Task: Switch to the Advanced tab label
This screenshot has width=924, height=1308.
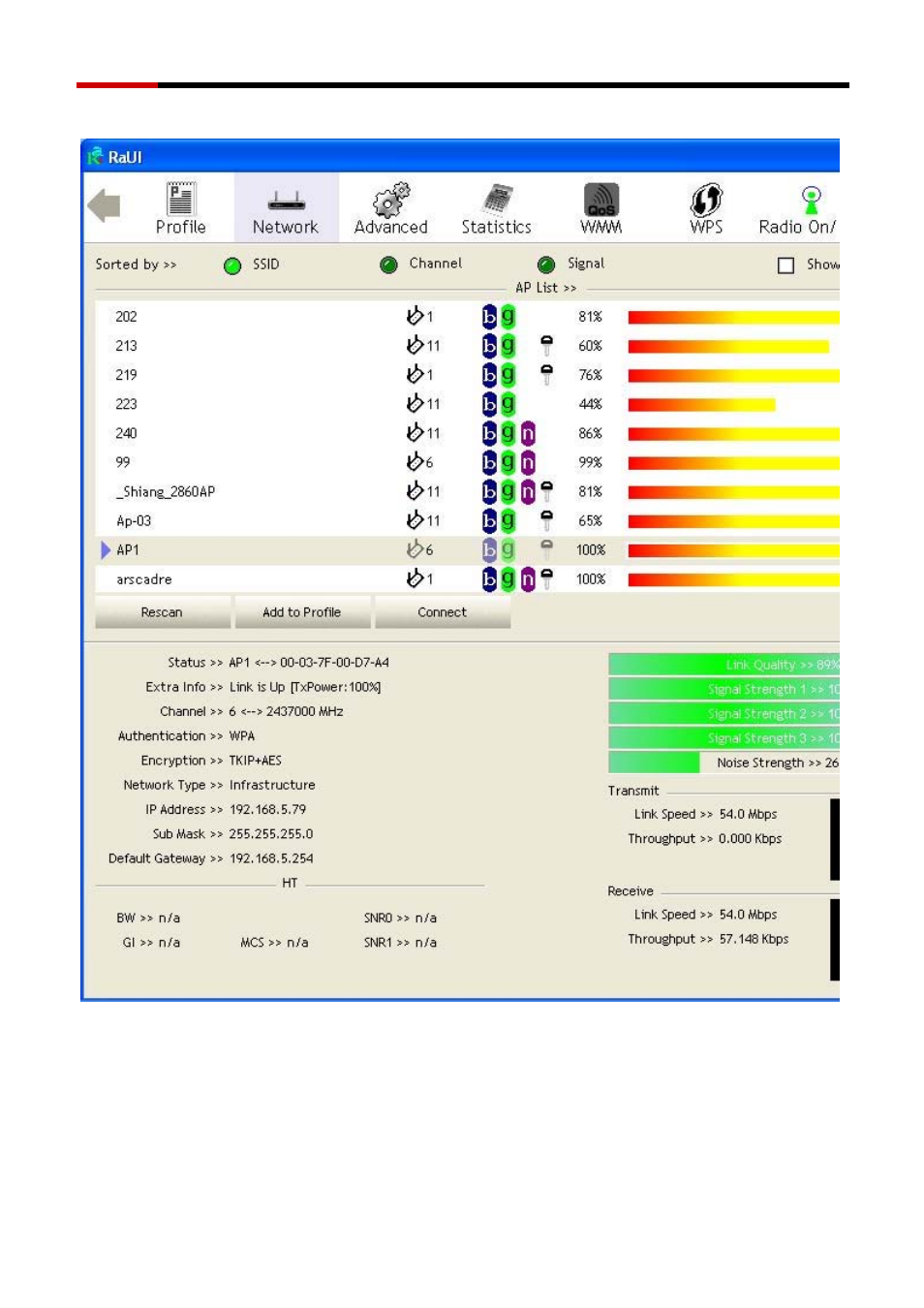Action: (391, 227)
